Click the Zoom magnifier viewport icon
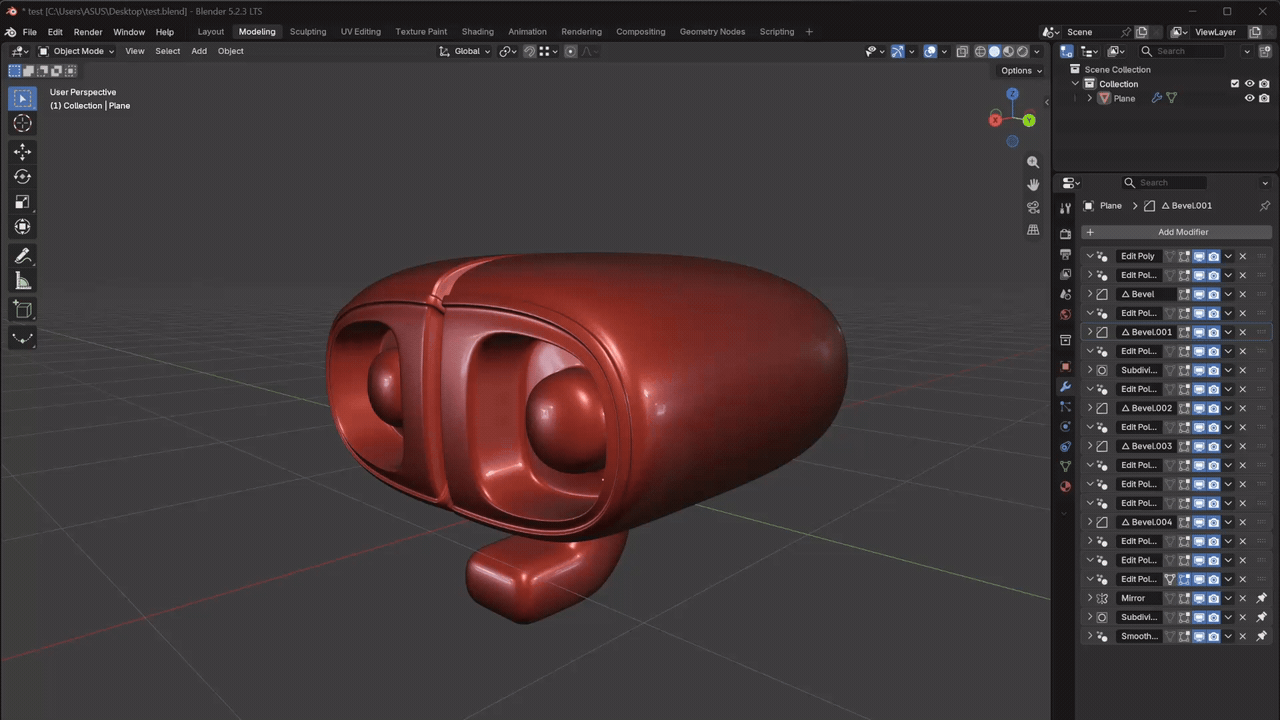This screenshot has width=1280, height=720. pyautogui.click(x=1033, y=162)
